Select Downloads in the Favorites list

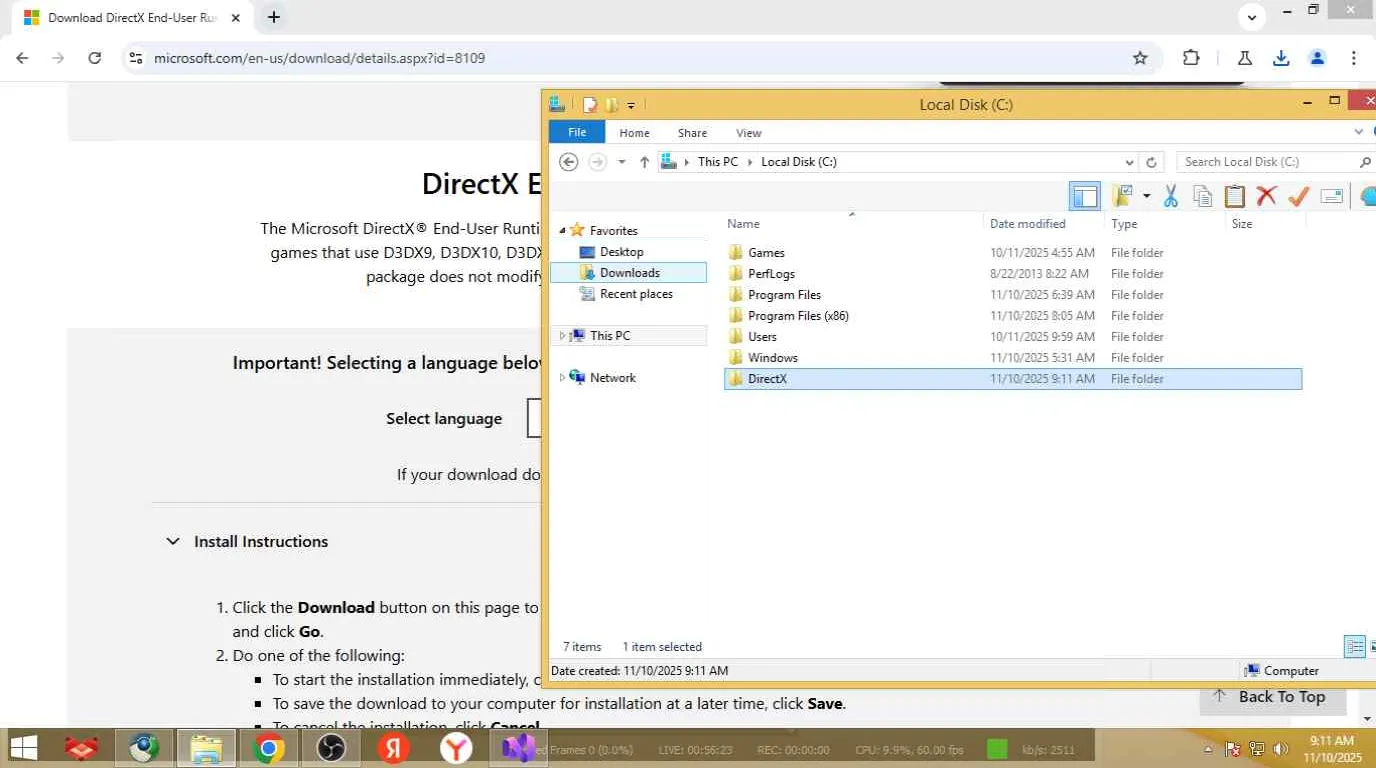[629, 273]
